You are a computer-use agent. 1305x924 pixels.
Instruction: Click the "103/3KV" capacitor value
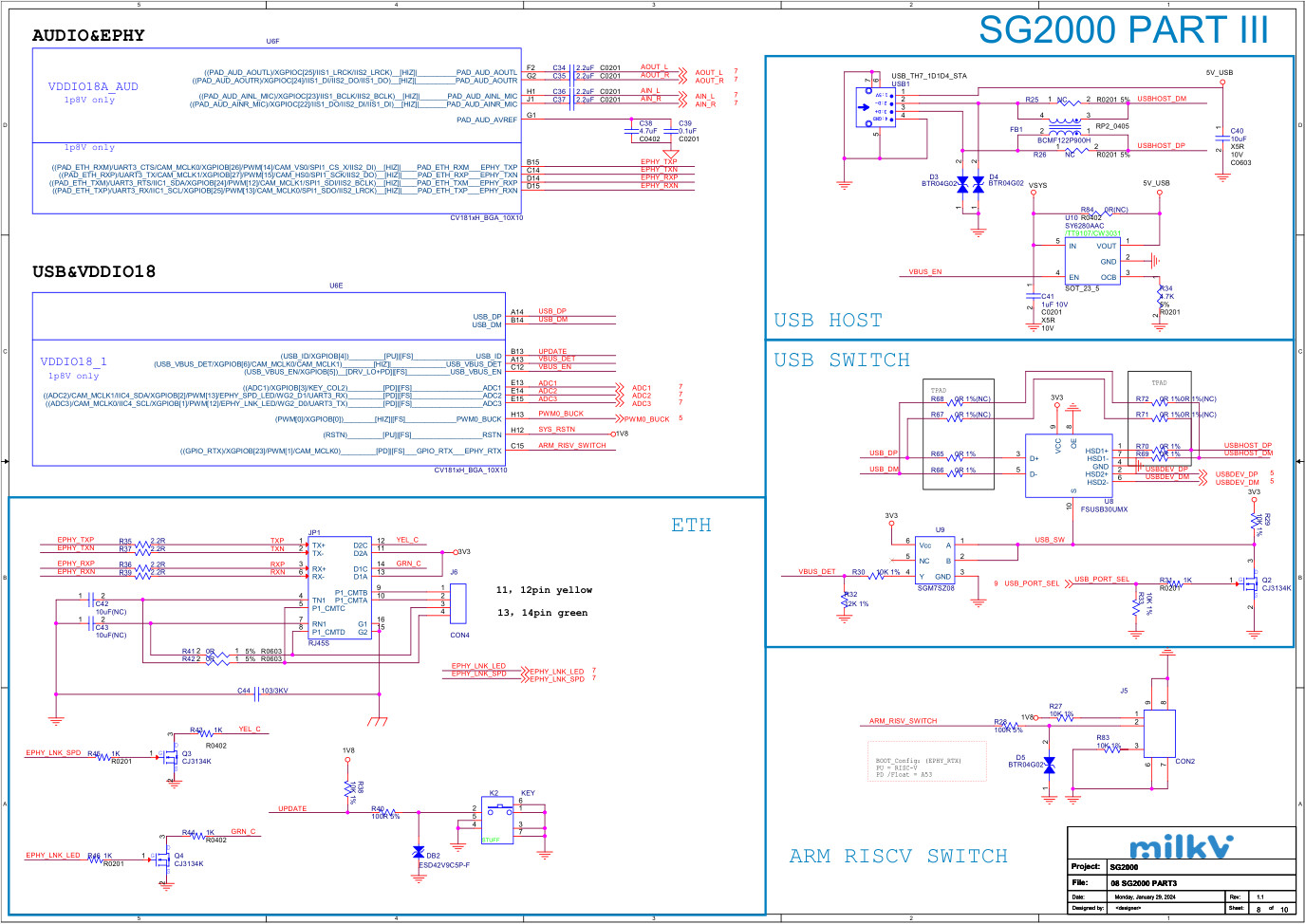pos(274,692)
